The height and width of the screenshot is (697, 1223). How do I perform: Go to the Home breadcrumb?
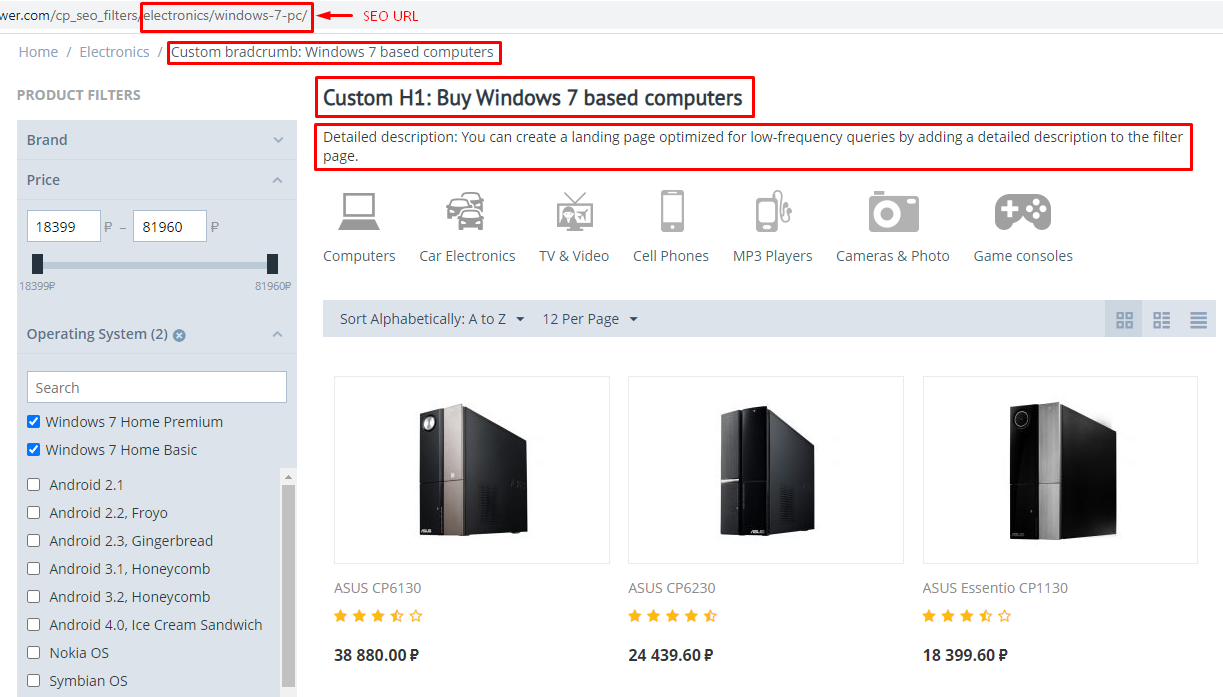(x=38, y=52)
